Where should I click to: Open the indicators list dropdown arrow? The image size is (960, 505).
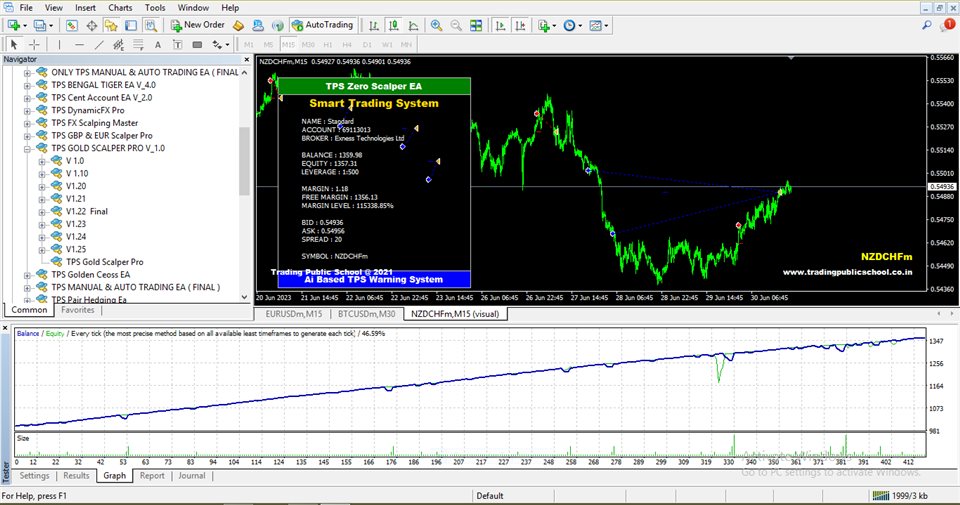(x=554, y=26)
